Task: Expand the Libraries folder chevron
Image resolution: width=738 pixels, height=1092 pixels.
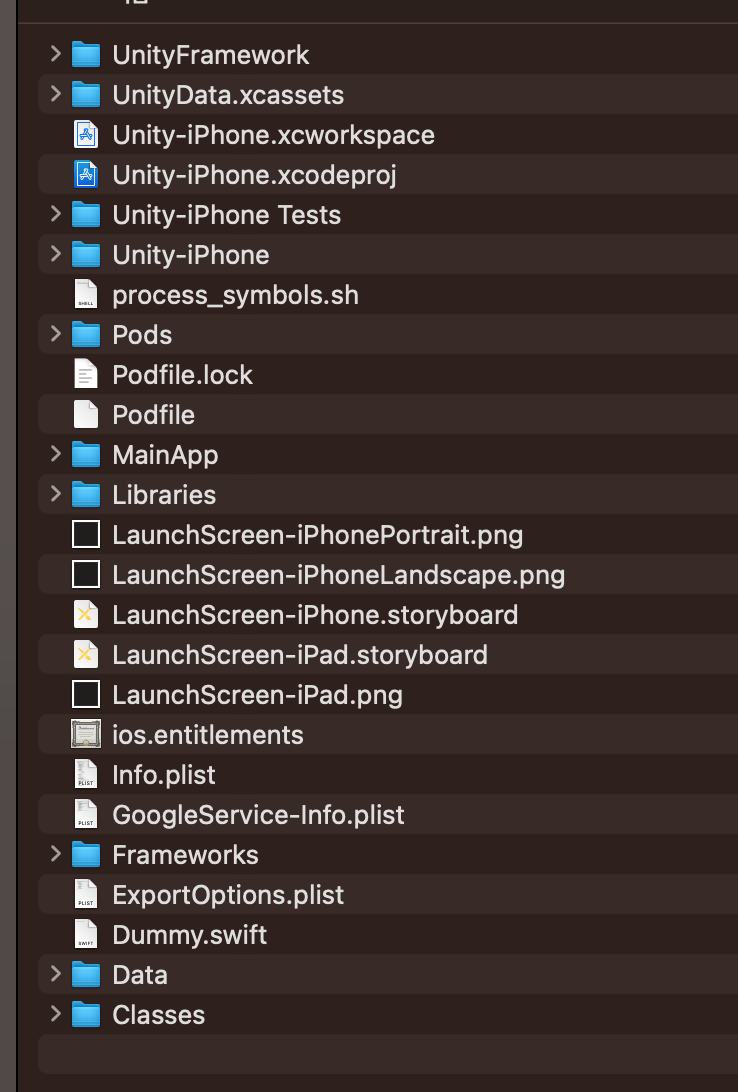Action: coord(56,493)
